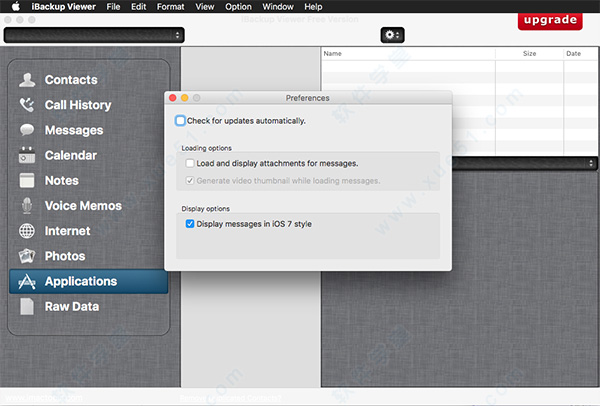Screen dimensions: 600x406
Task: Click the red upgrade button
Action: (550, 21)
